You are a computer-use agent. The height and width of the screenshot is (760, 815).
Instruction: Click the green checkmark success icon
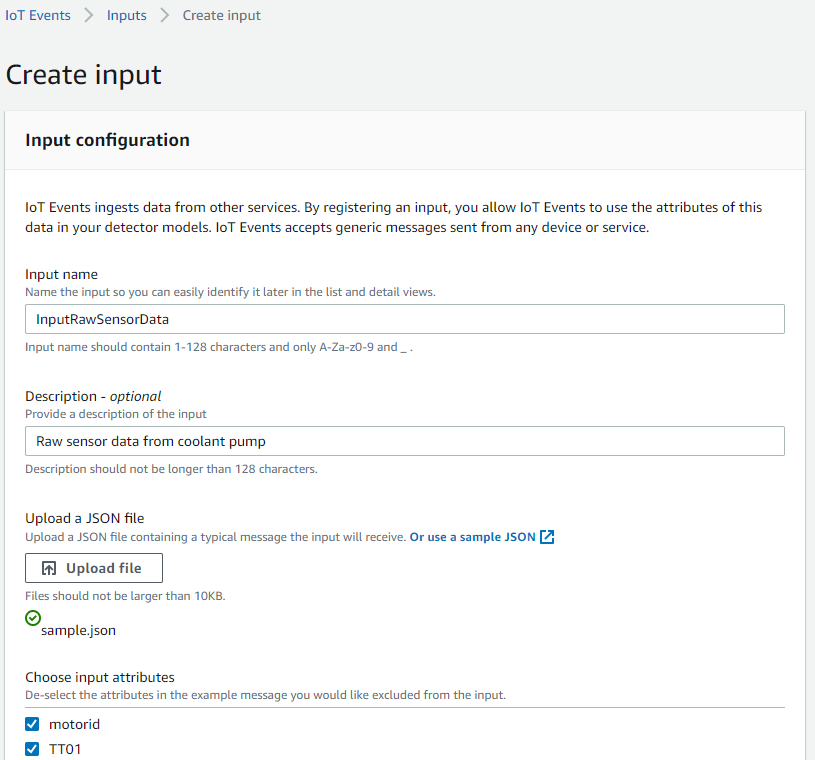pyautogui.click(x=33, y=618)
